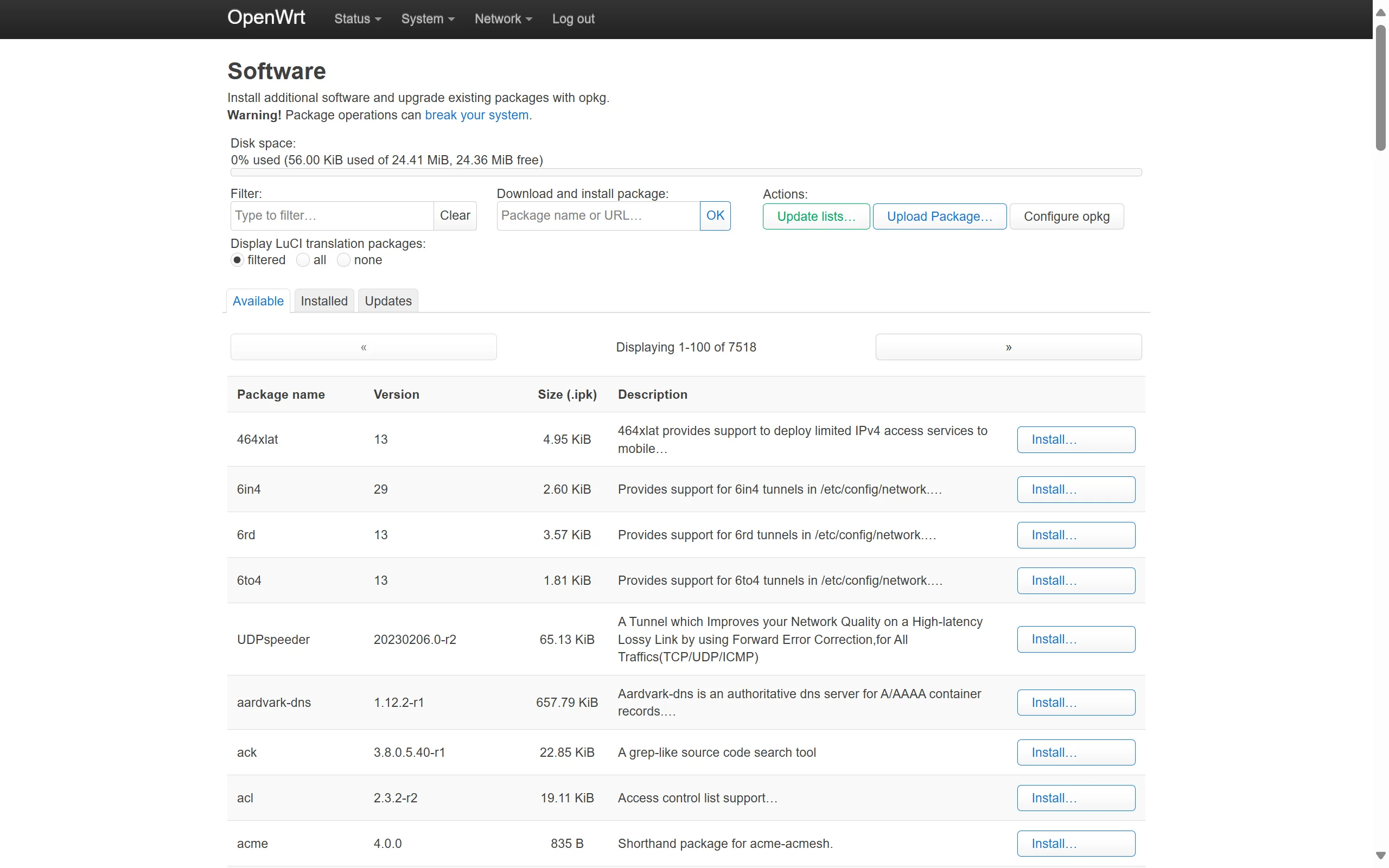Click the '835 B' size cell
The image size is (1389, 868).
point(567,843)
